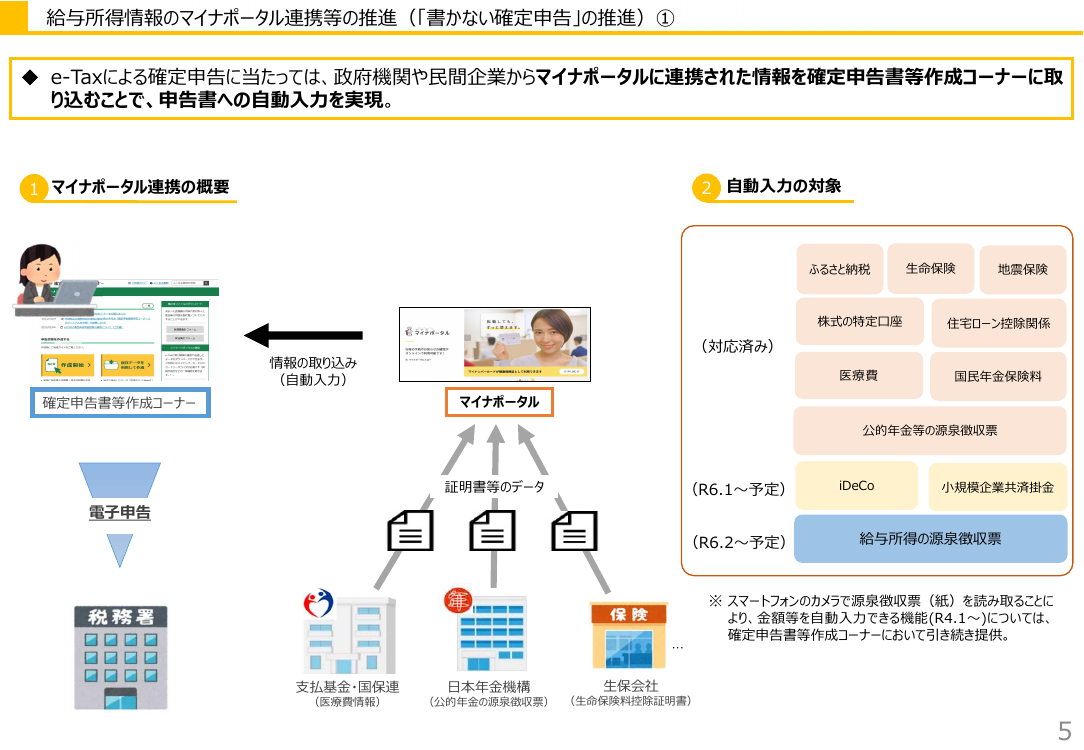Click the slide title 給与所得情報のマイナポータル連携等の推進

(x=359, y=17)
